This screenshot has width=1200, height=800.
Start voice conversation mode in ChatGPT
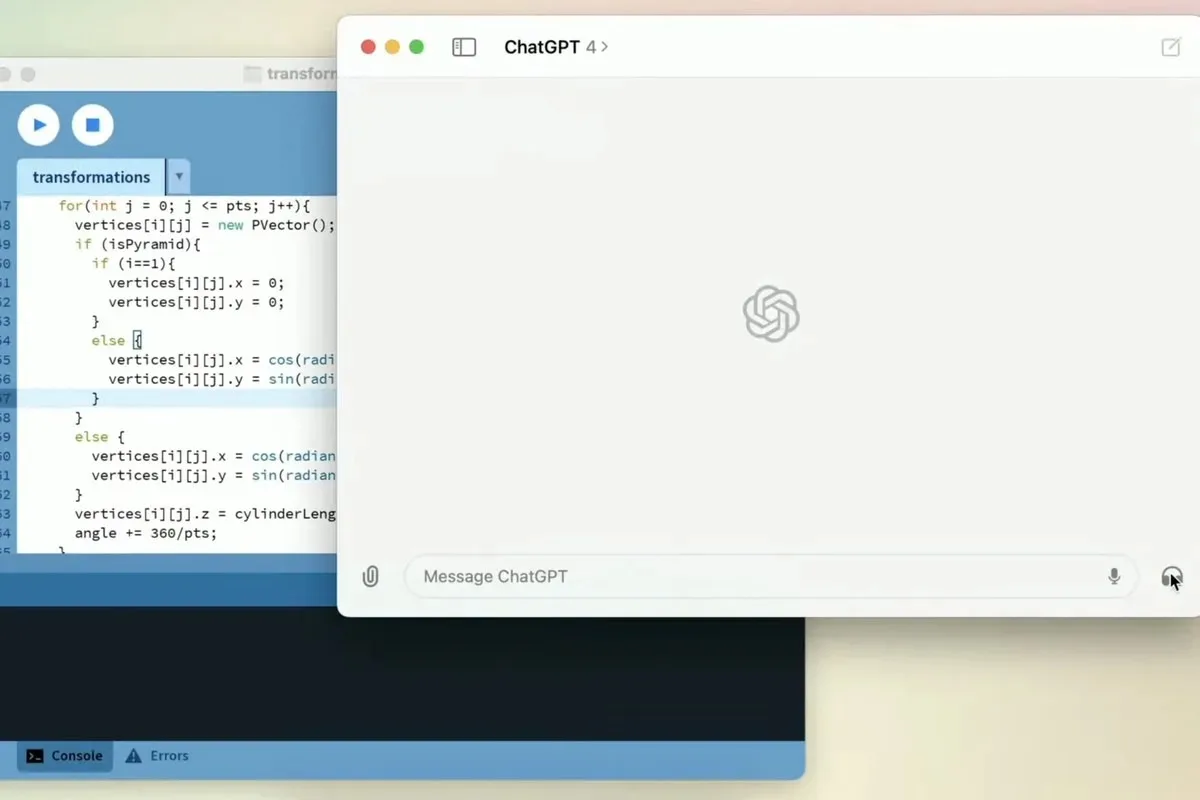1171,577
